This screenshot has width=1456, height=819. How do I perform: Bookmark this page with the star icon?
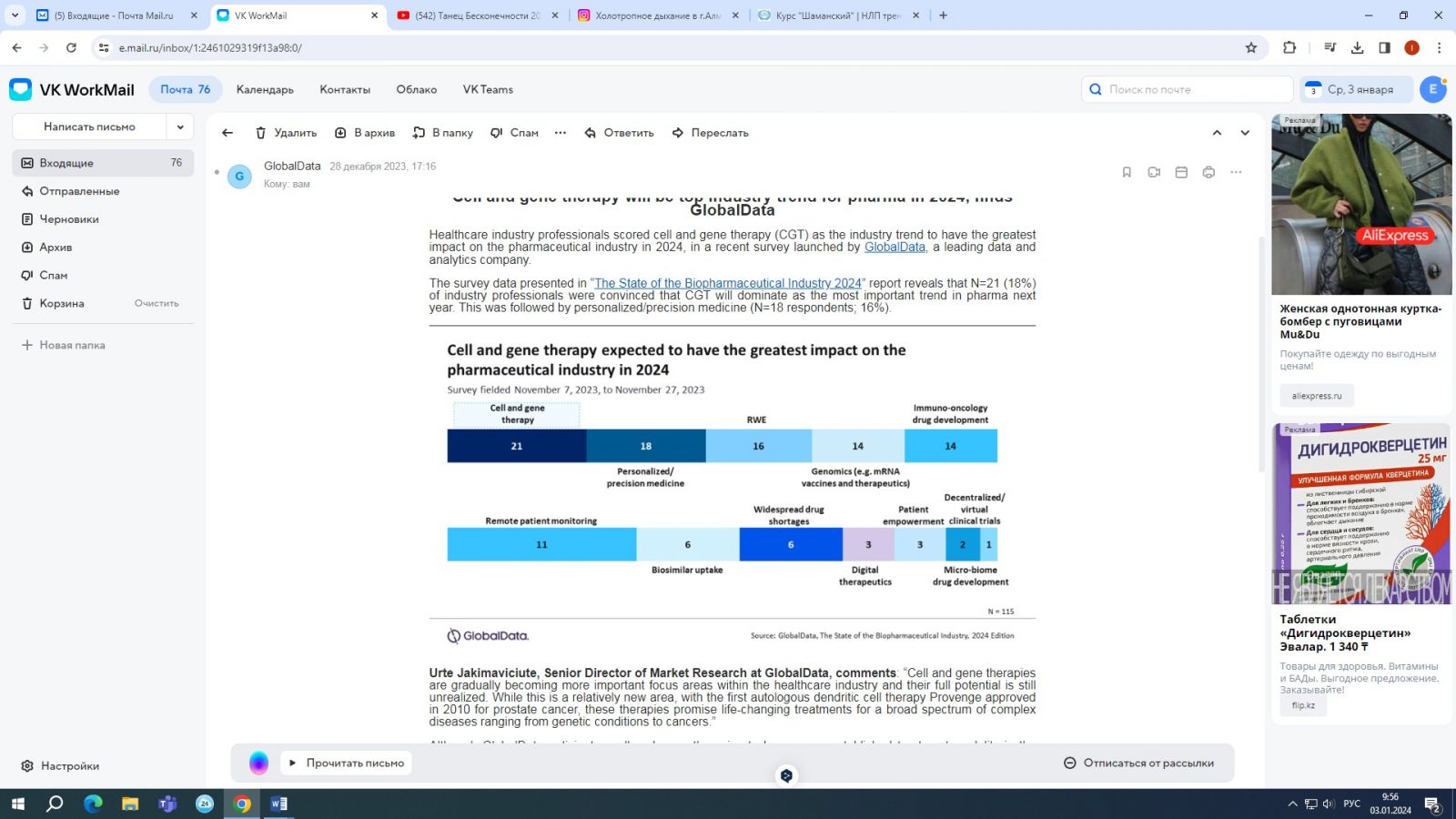(1251, 48)
